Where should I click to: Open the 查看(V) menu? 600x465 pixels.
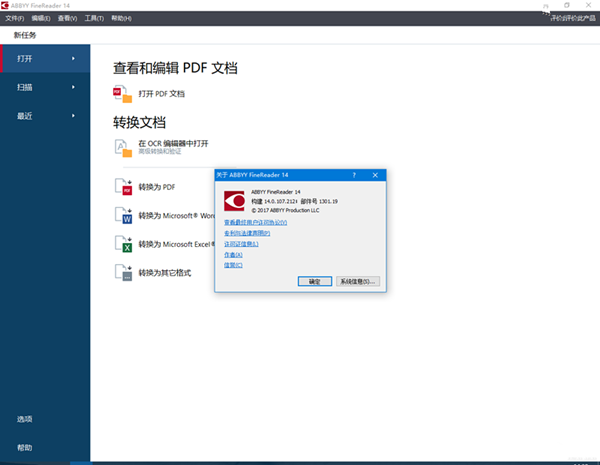pos(67,18)
